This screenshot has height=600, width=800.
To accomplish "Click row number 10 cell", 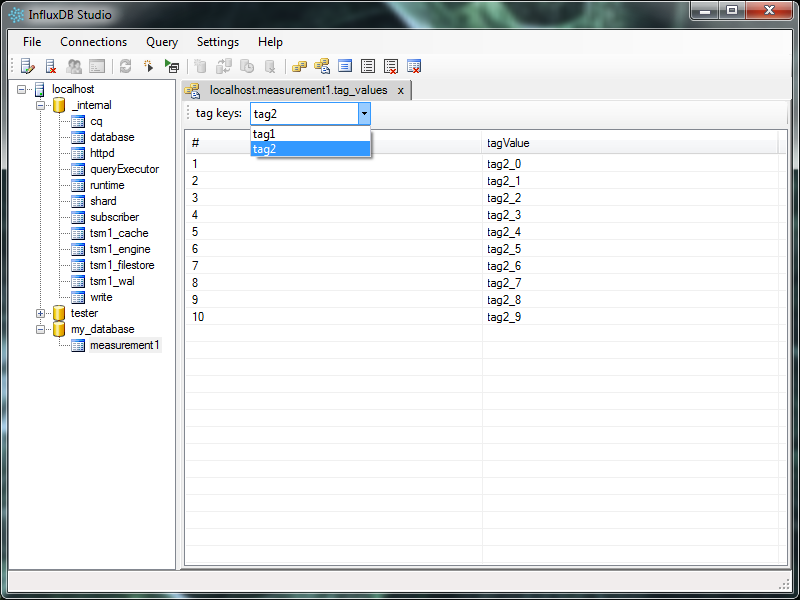I will tap(334, 317).
